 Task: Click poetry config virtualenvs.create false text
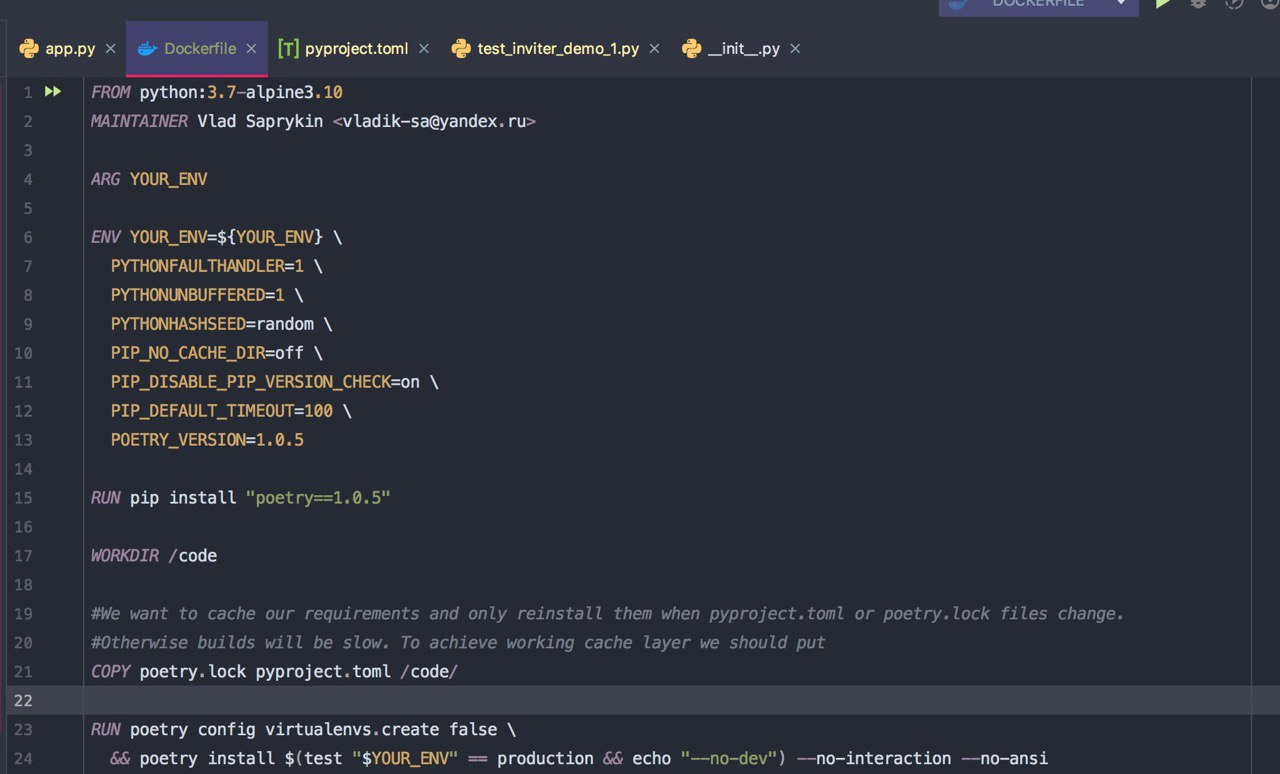(313, 729)
